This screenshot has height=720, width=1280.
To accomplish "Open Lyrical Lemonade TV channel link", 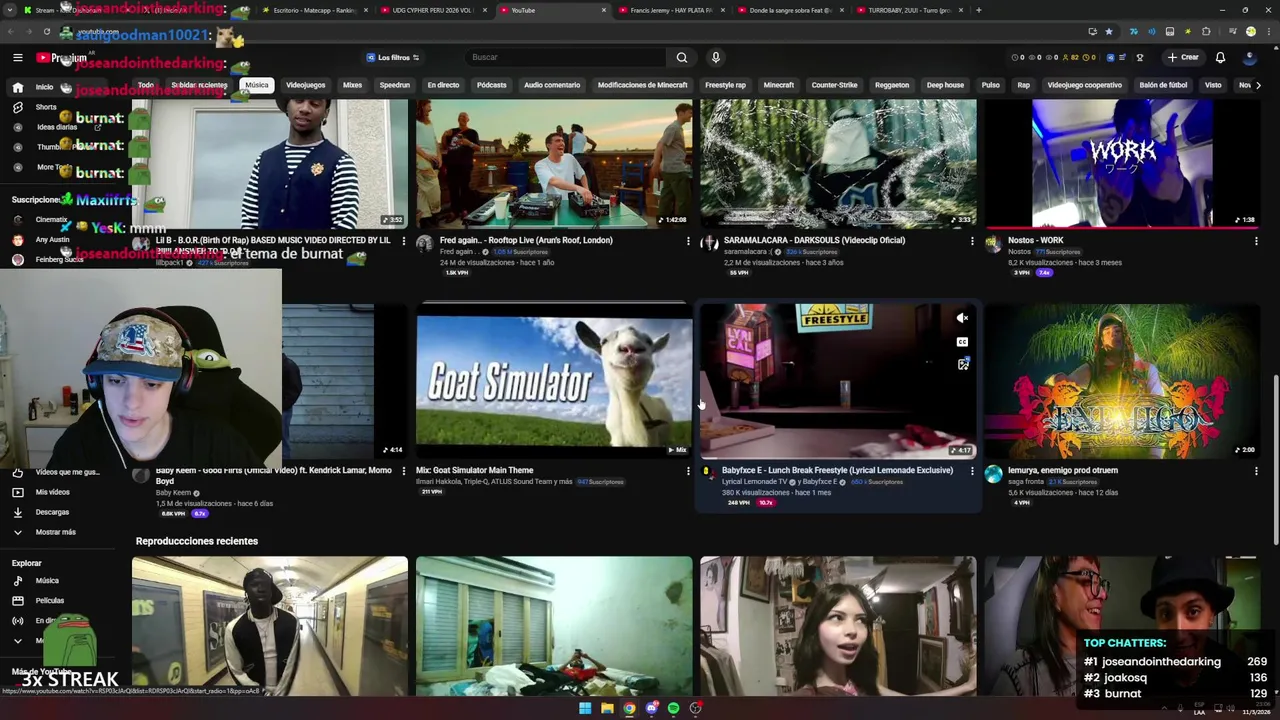I will pyautogui.click(x=754, y=482).
